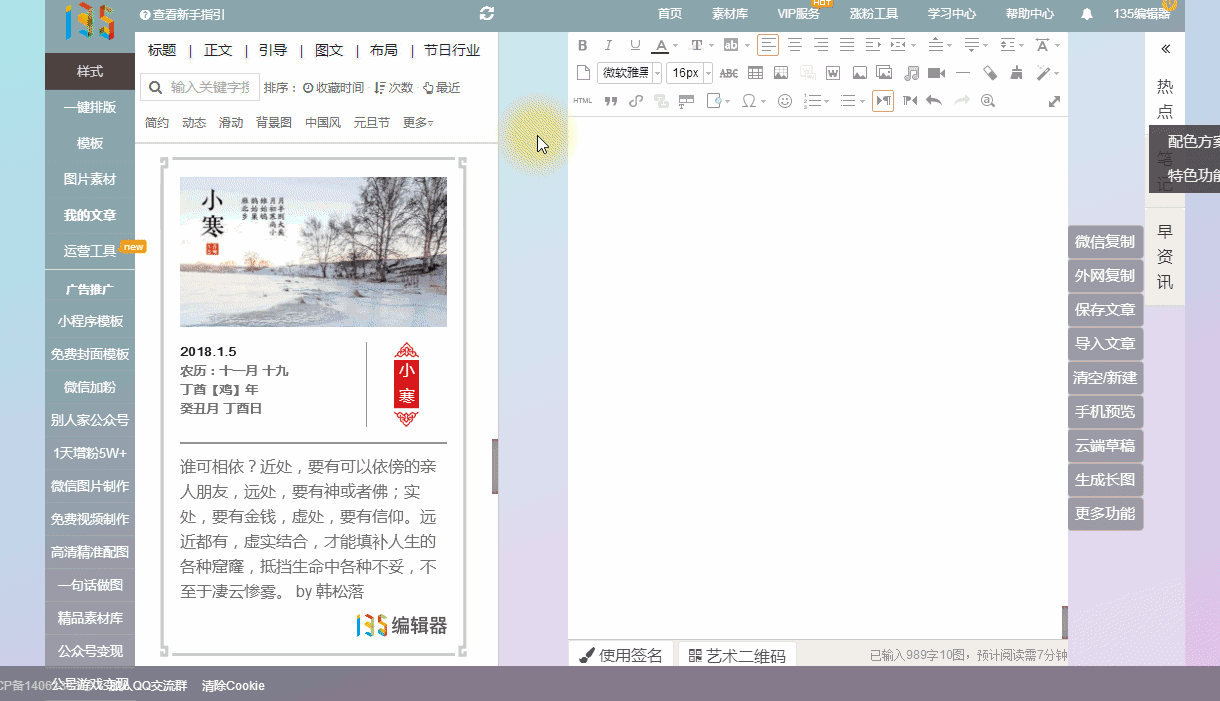Viewport: 1220px width, 701px height.
Task: Sort styles by 次数
Action: pyautogui.click(x=394, y=88)
